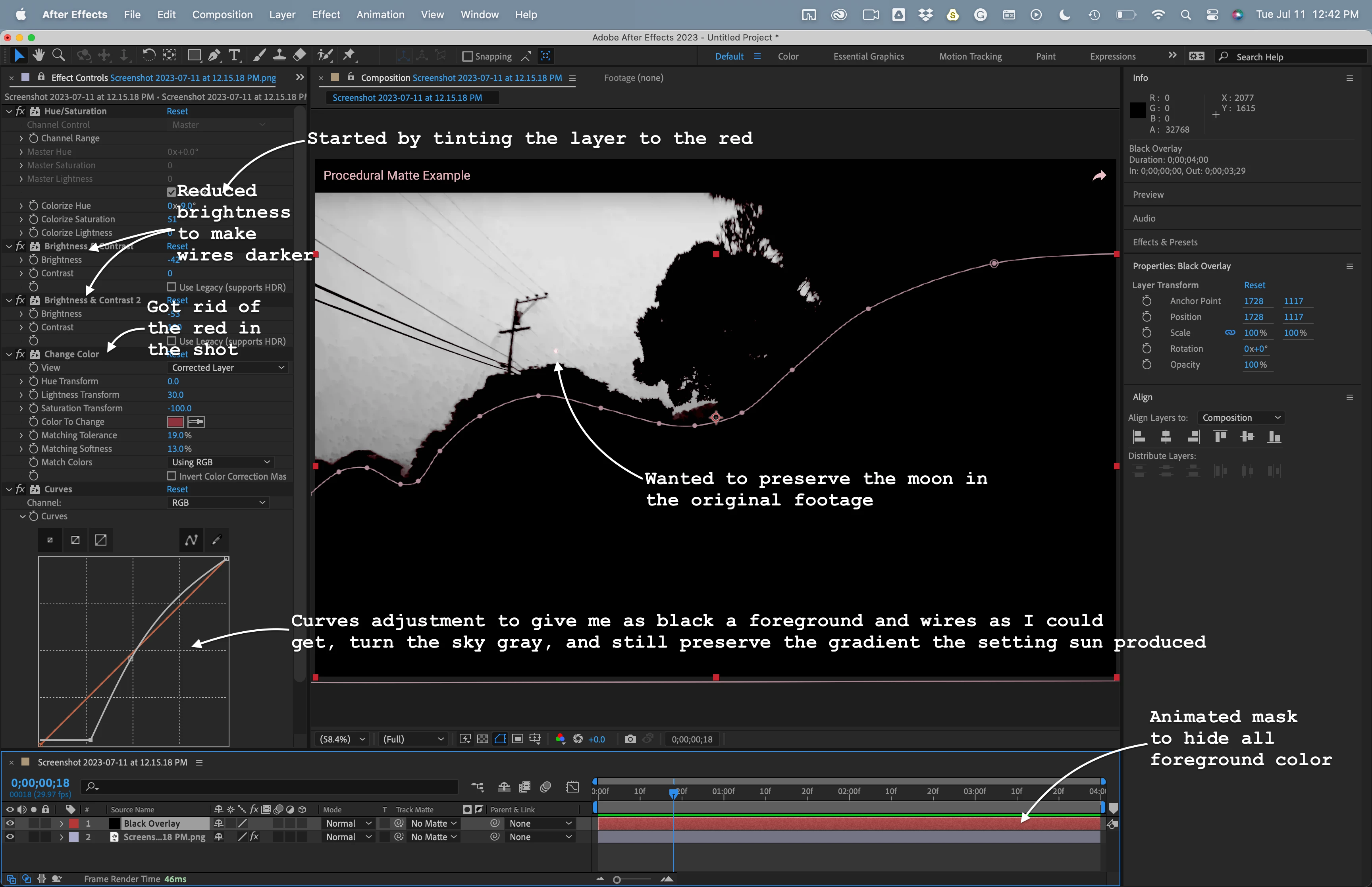Hide the Black Overlay layer

coord(10,823)
